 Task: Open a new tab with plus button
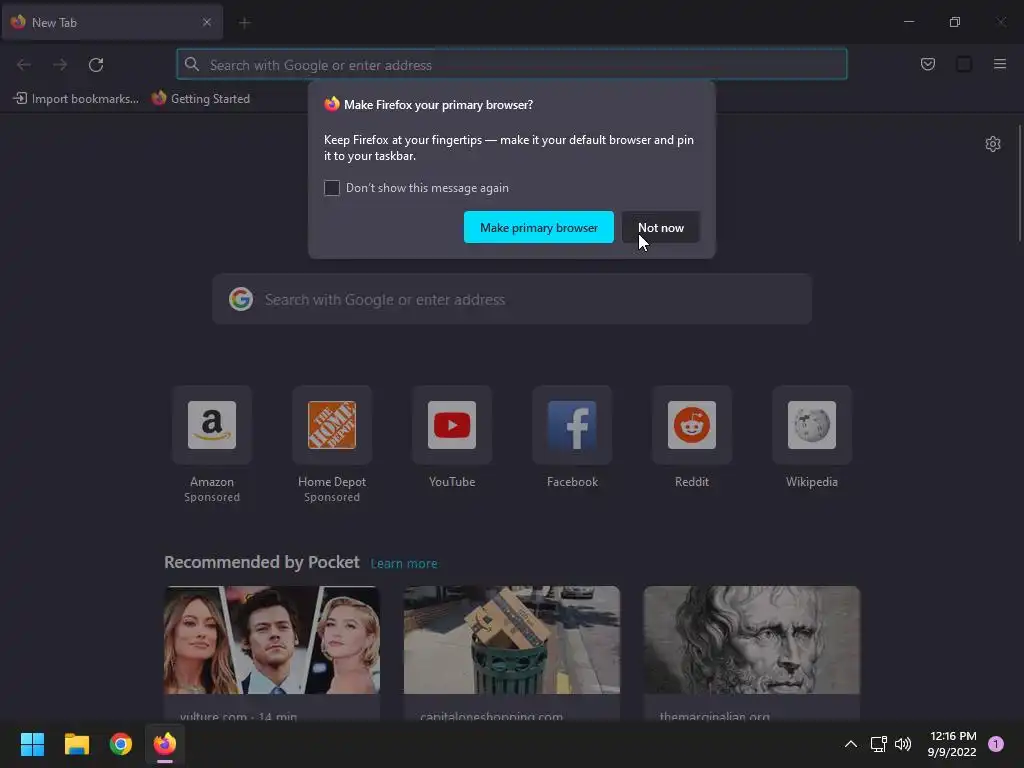244,23
